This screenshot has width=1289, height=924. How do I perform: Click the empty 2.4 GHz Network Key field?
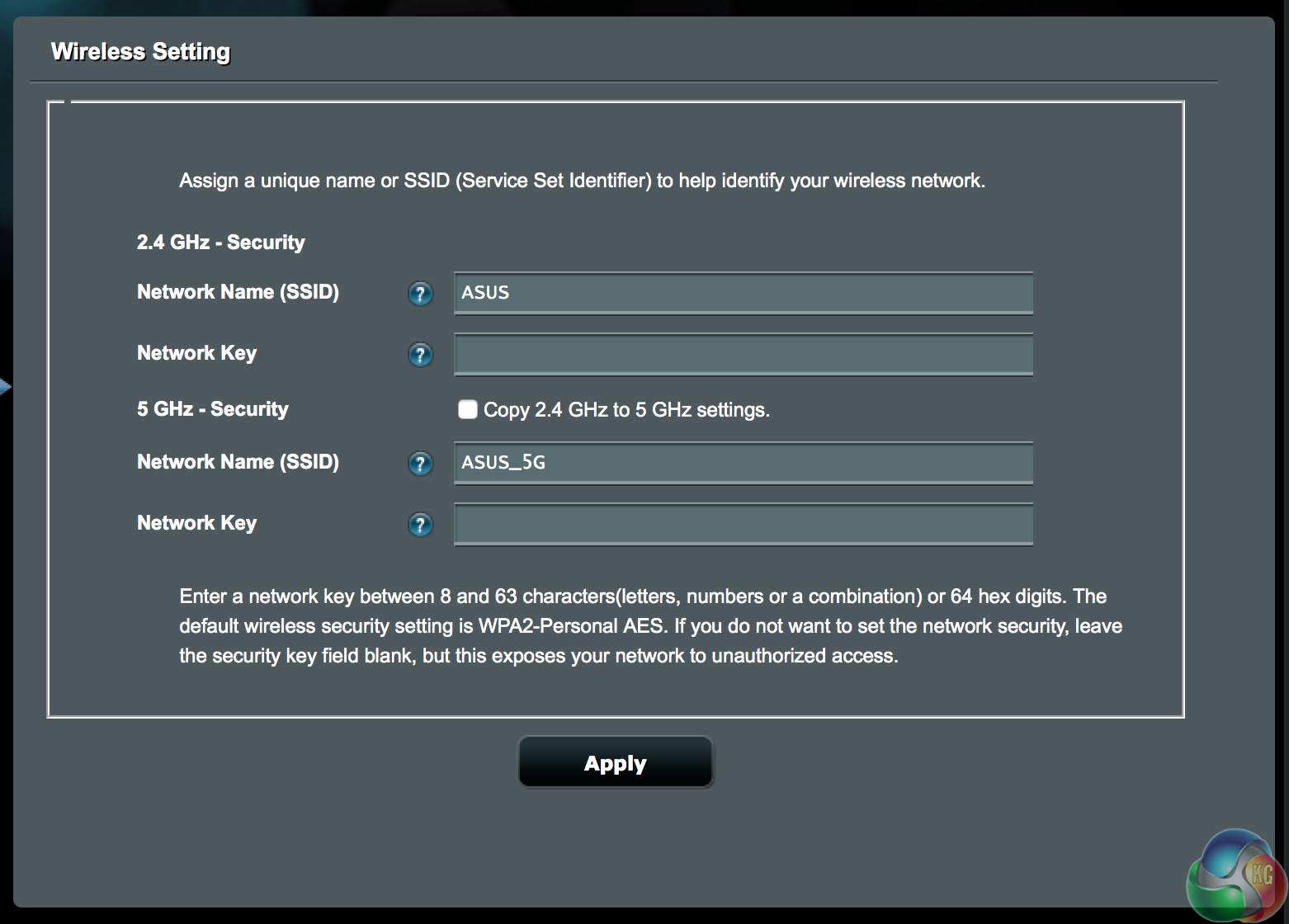coord(743,355)
